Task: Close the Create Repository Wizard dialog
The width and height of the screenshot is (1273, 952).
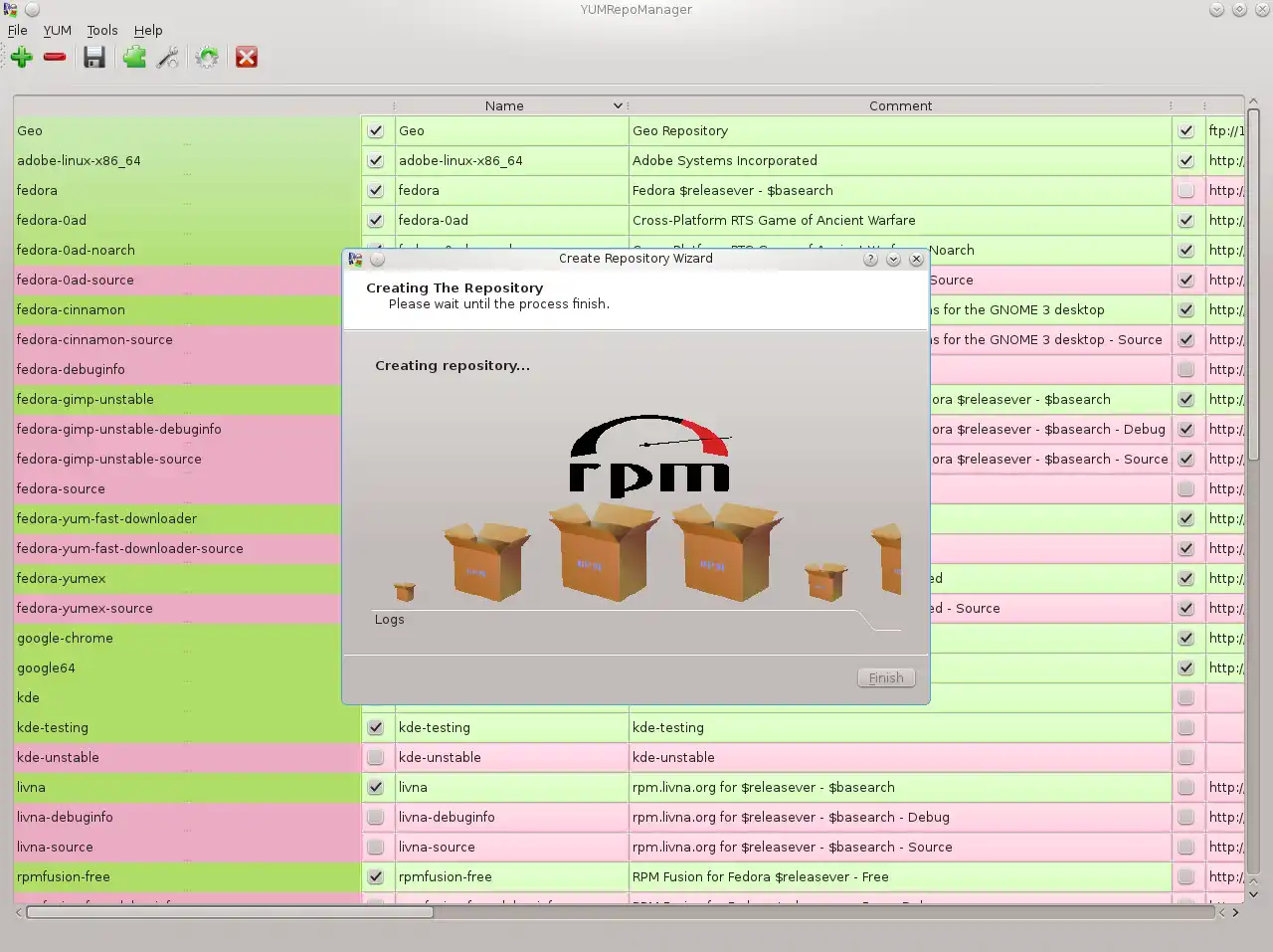Action: [916, 259]
